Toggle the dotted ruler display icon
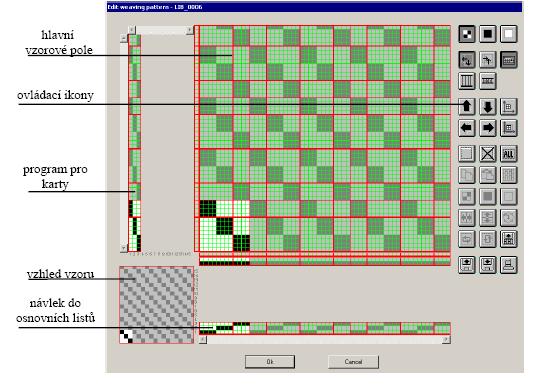Viewport: 533px width, 387px height. (x=509, y=60)
